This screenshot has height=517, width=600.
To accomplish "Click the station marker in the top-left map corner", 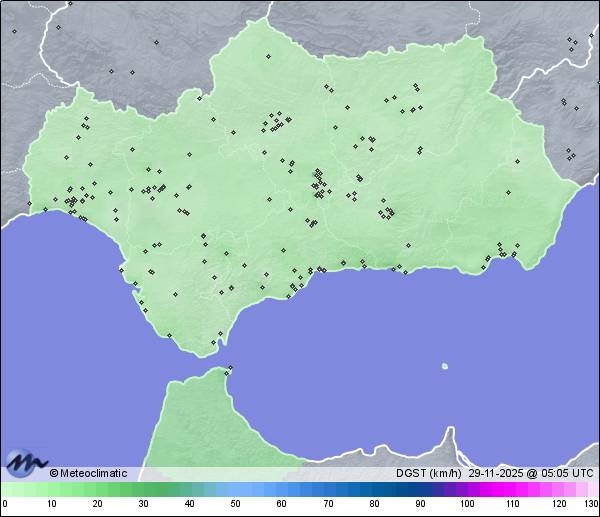I will point(14,31).
